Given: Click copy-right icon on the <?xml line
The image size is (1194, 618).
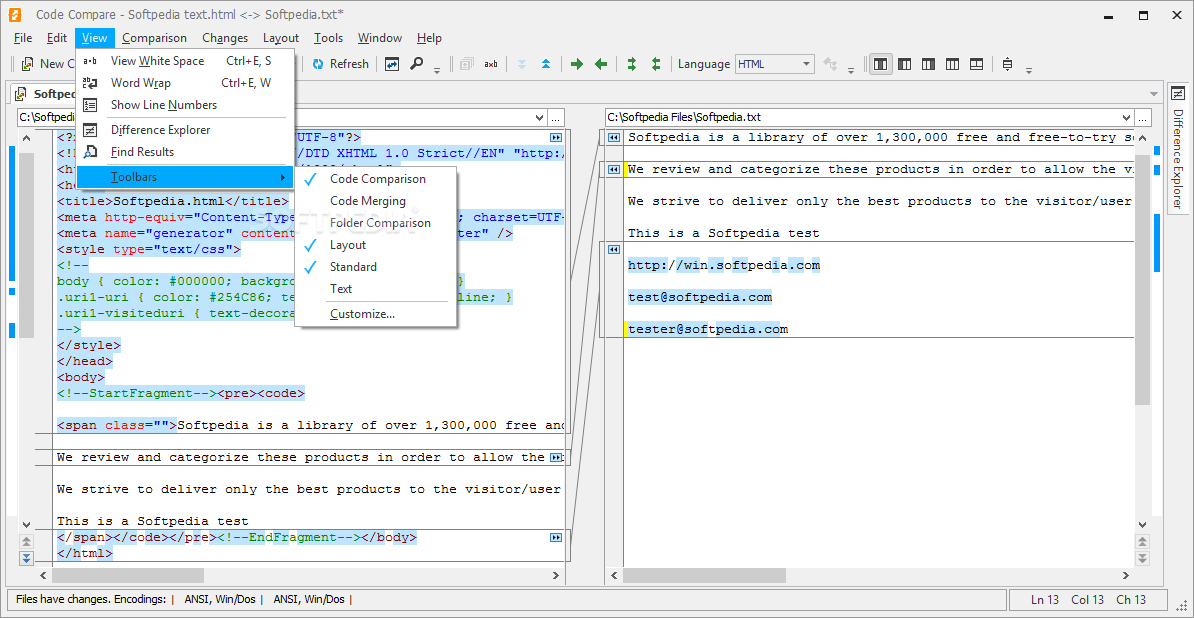Looking at the screenshot, I should pos(556,138).
